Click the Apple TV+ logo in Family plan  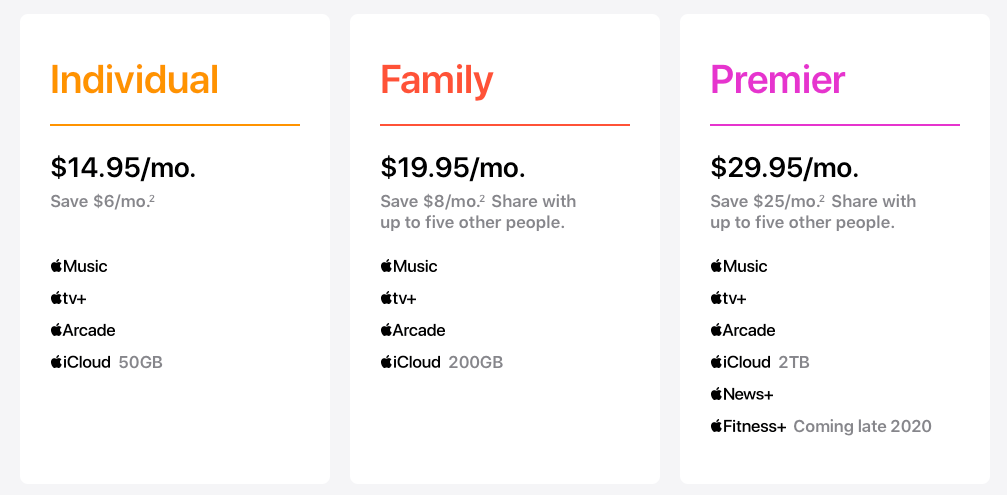(399, 298)
